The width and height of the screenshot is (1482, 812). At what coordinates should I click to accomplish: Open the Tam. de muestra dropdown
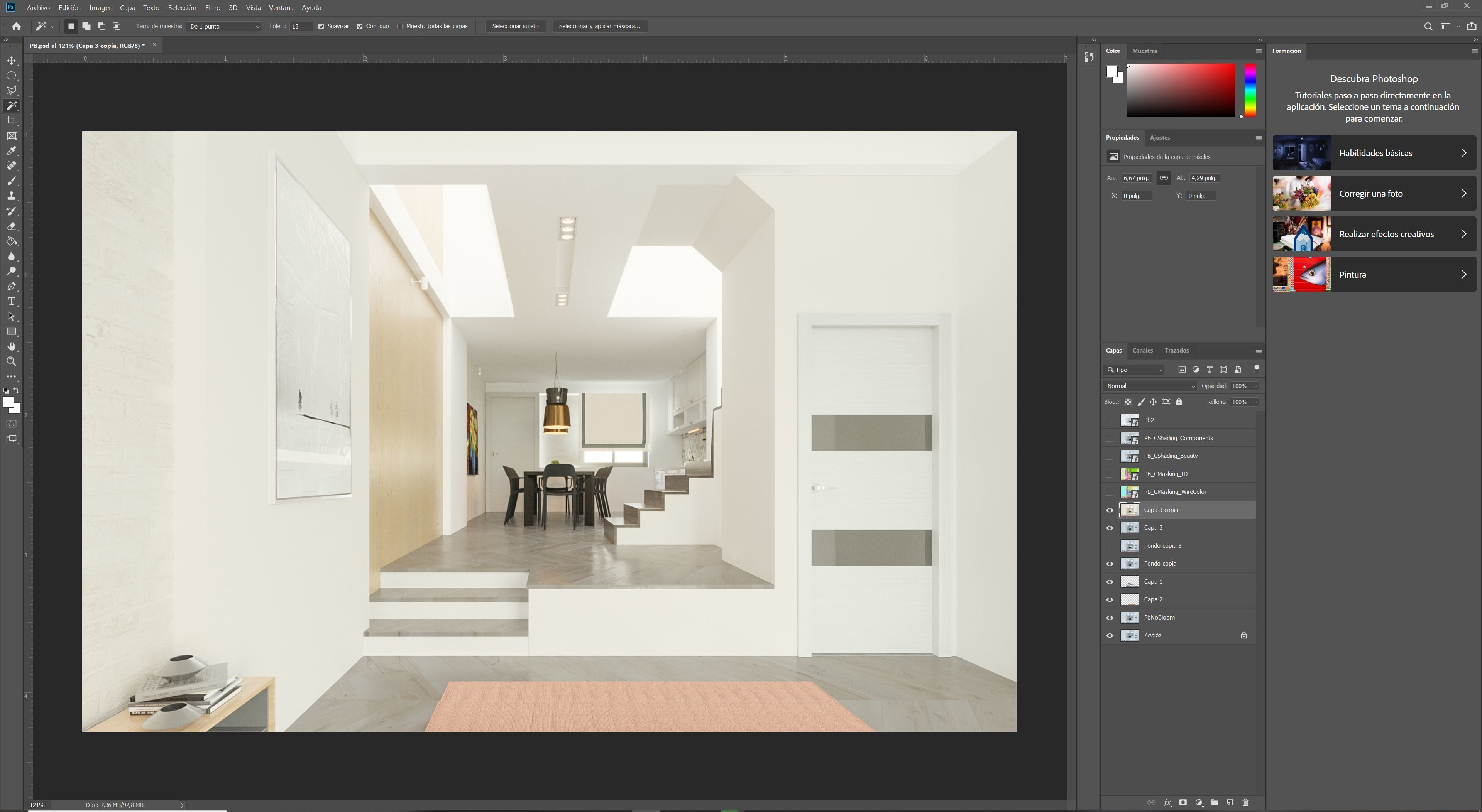[224, 27]
